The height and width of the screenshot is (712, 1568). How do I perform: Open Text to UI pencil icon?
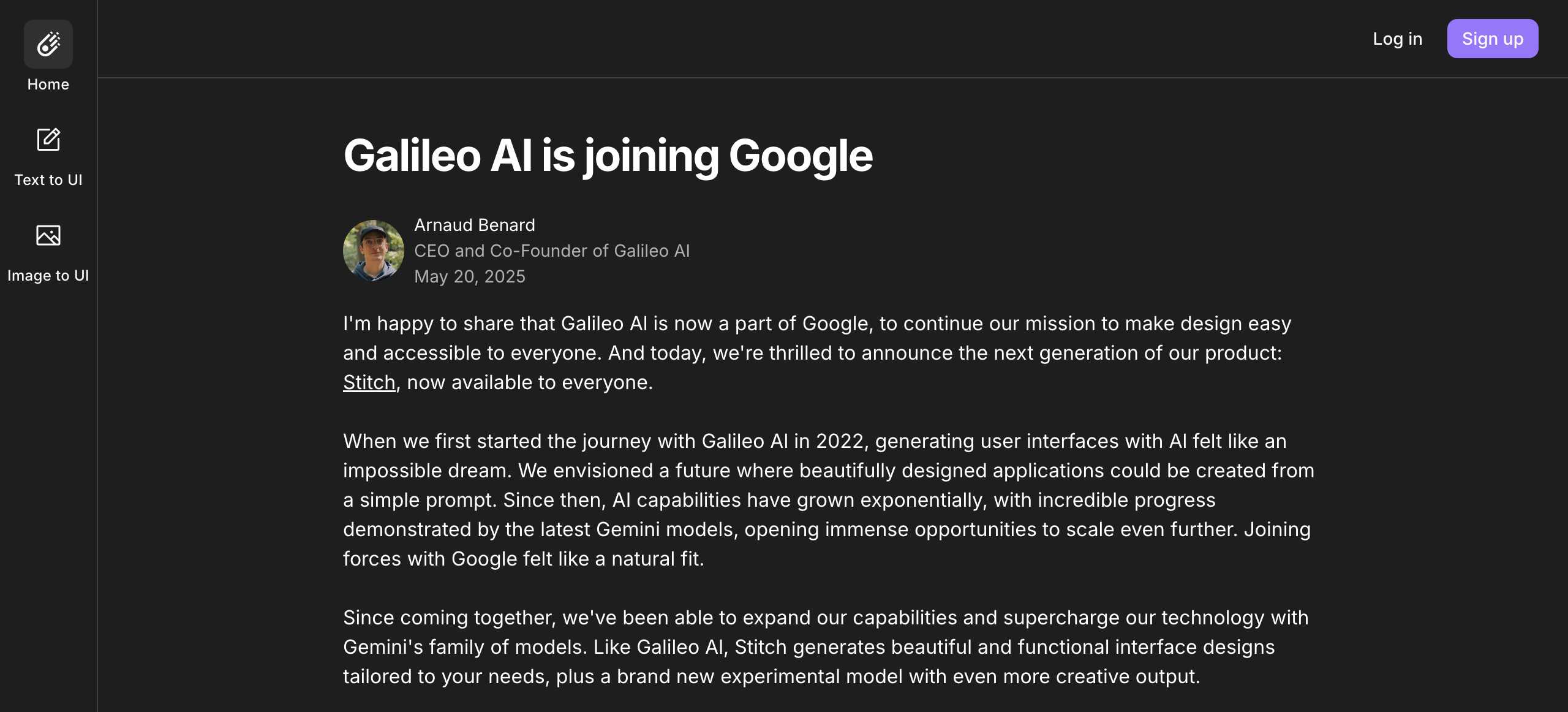48,140
